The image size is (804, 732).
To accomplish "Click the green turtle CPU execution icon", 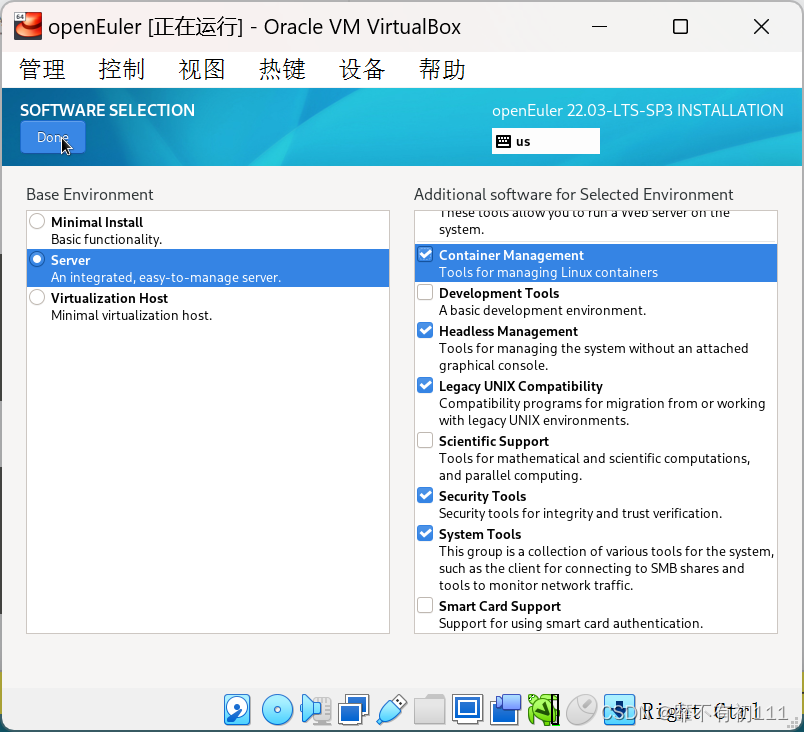I will click(x=544, y=710).
